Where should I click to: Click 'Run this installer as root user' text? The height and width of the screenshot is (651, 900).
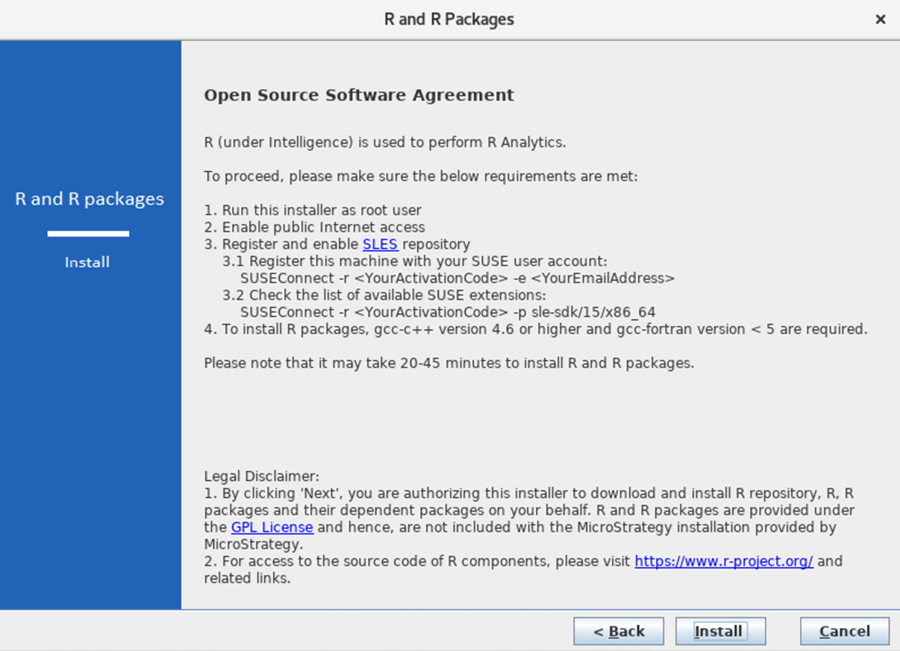[x=312, y=210]
